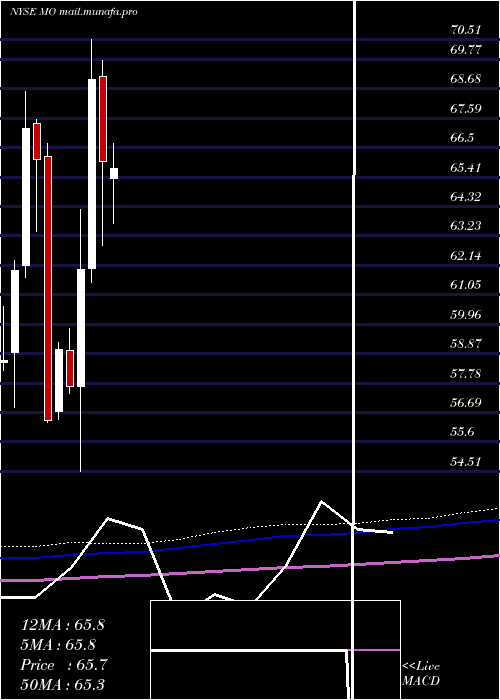Click the 58.87 price axis label

click(466, 344)
